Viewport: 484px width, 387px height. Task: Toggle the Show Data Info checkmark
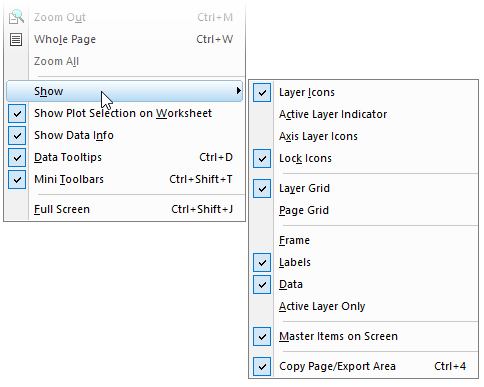click(x=17, y=135)
